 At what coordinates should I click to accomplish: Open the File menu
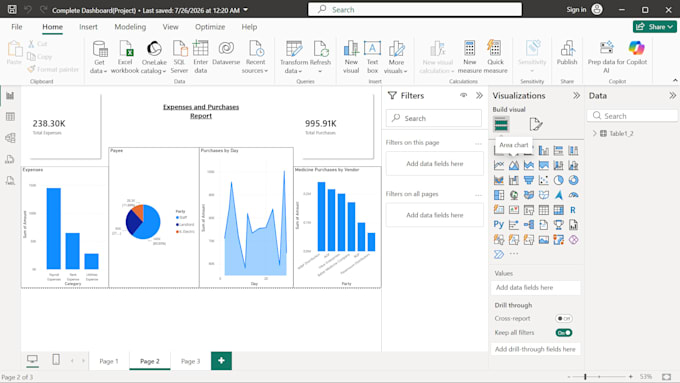coord(16,27)
